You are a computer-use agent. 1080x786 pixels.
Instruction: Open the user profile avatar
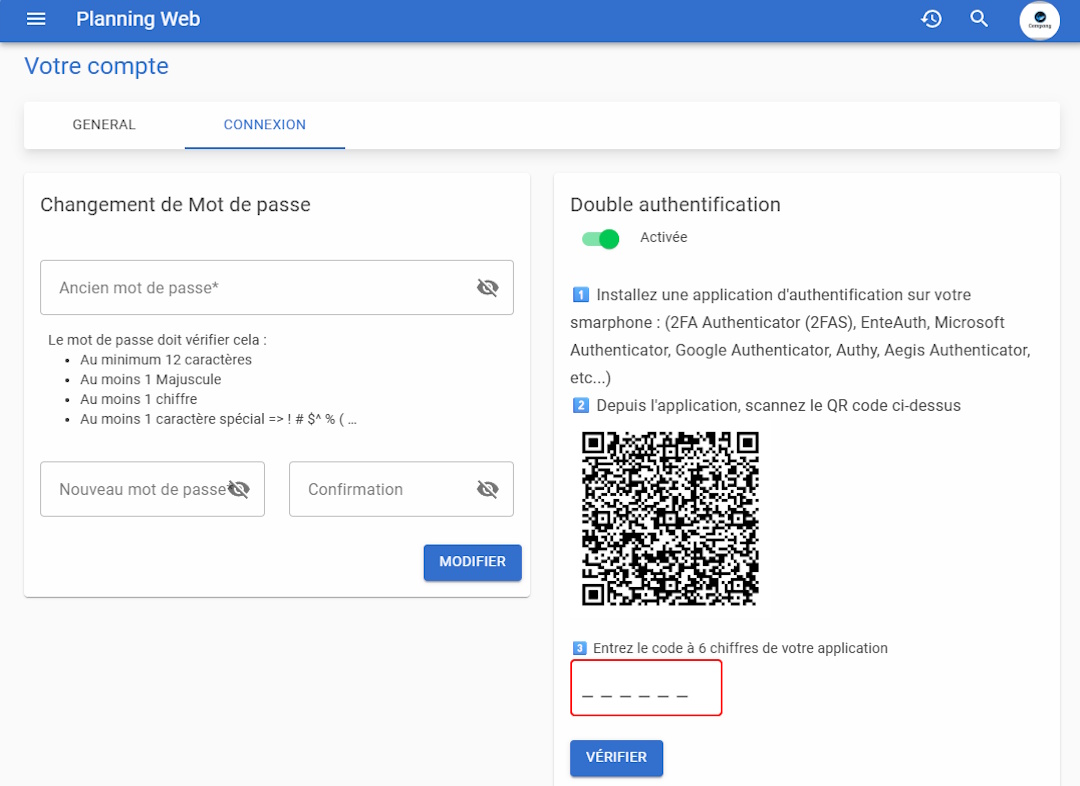coord(1039,21)
